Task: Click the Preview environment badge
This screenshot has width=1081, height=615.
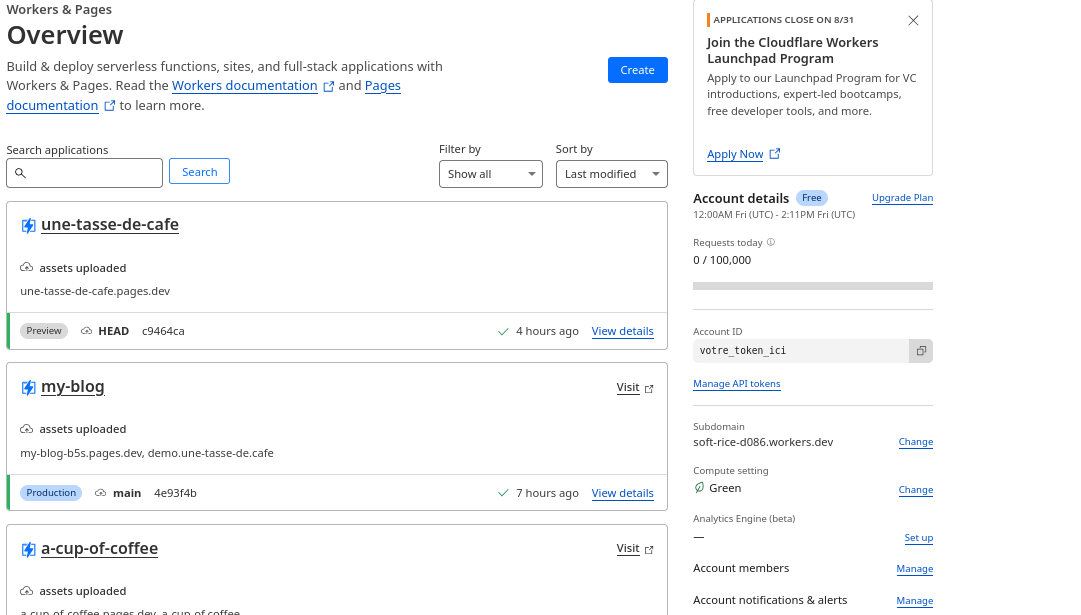Action: 44,331
